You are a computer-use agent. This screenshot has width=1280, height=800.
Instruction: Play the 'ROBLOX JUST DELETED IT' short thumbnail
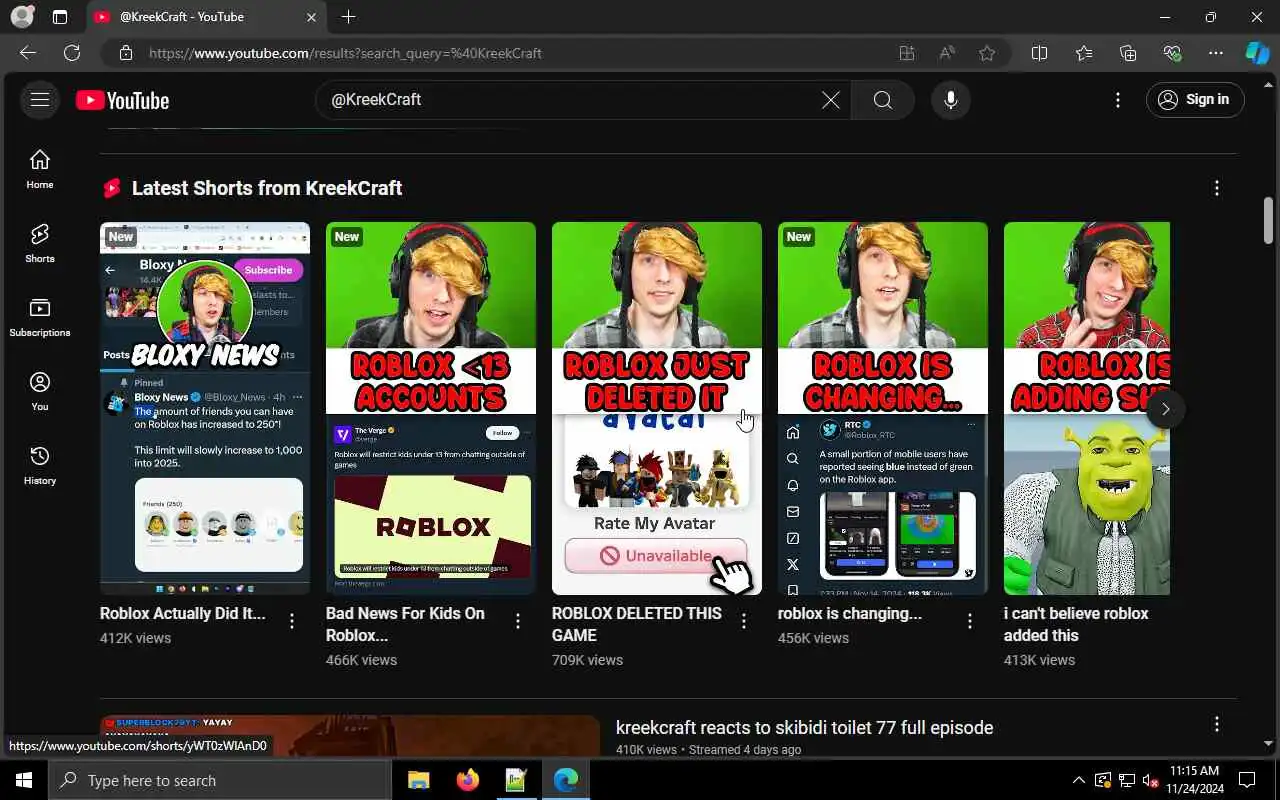(657, 408)
